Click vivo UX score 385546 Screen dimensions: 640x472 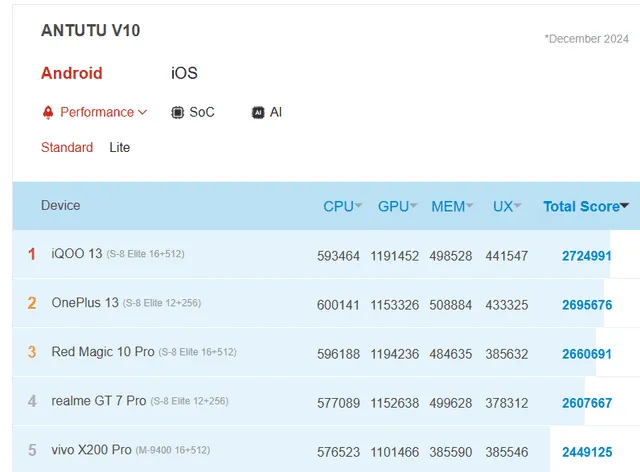point(507,452)
